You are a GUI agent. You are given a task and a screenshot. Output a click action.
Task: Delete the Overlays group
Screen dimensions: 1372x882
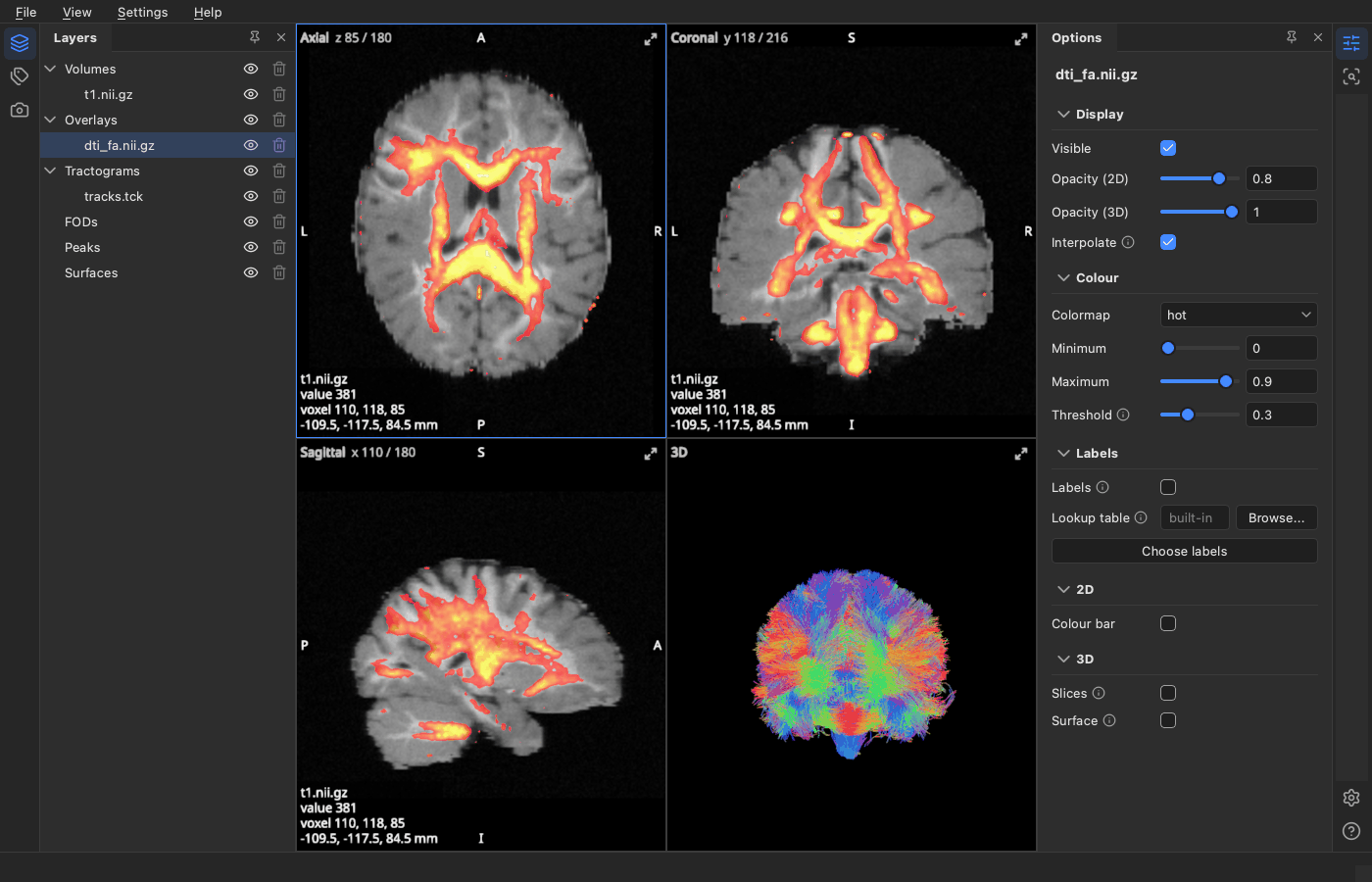279,120
